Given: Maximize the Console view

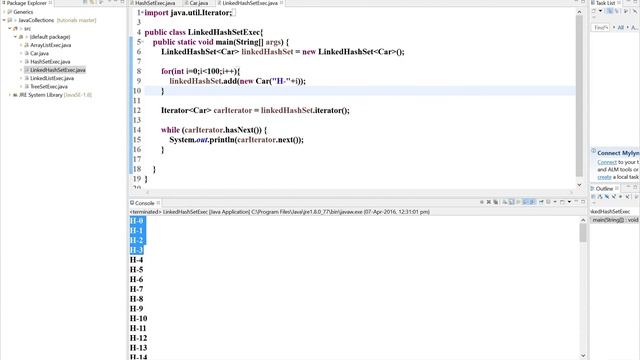Looking at the screenshot, I should (x=583, y=202).
